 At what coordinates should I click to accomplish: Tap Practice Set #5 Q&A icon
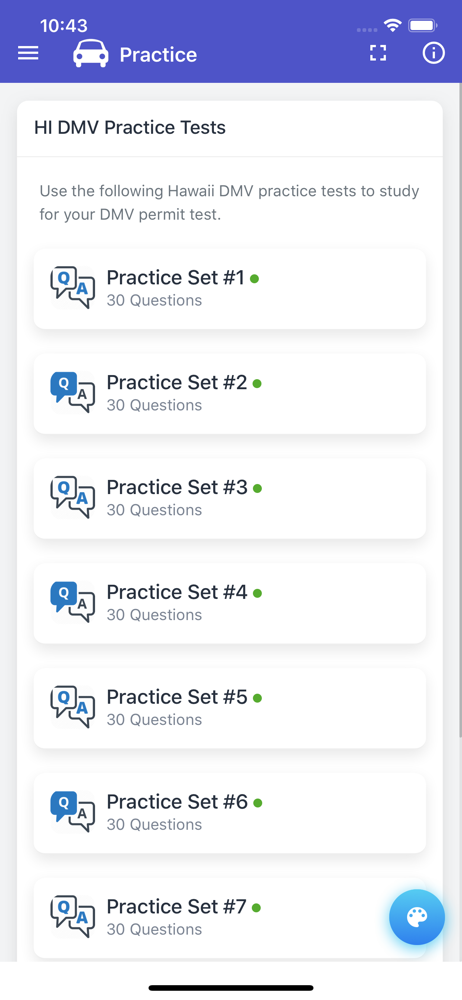(73, 707)
